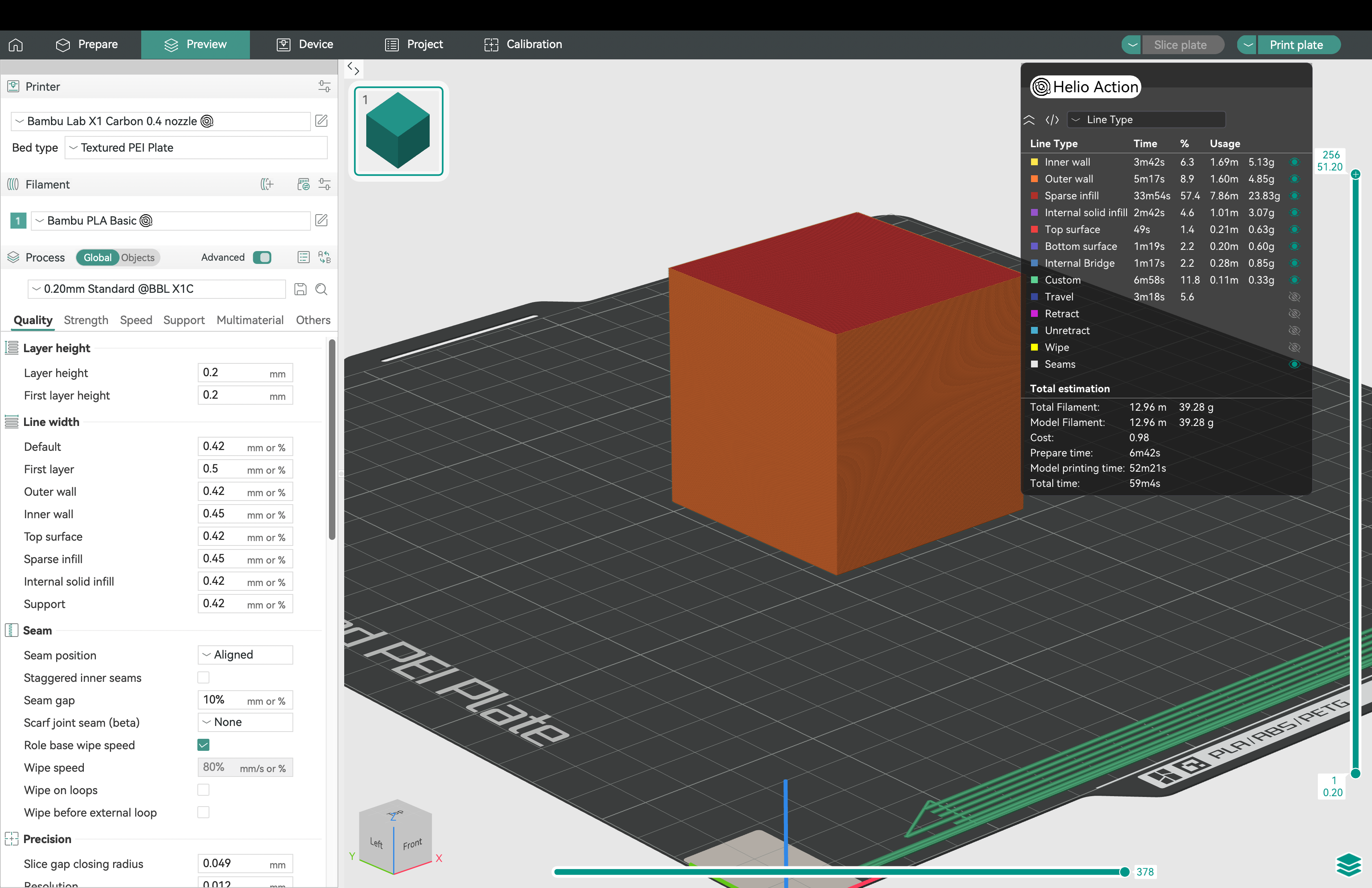Open the 0.20mm Standard process dropdown
1372x888 pixels.
click(157, 289)
